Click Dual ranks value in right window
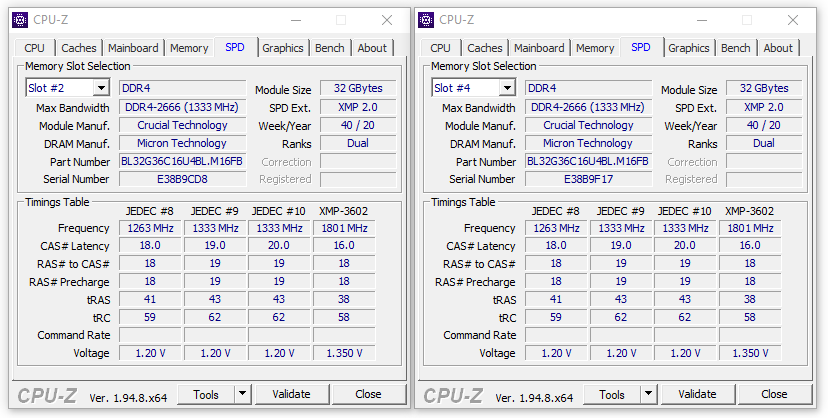Screen dimensions: 828x418 point(764,143)
